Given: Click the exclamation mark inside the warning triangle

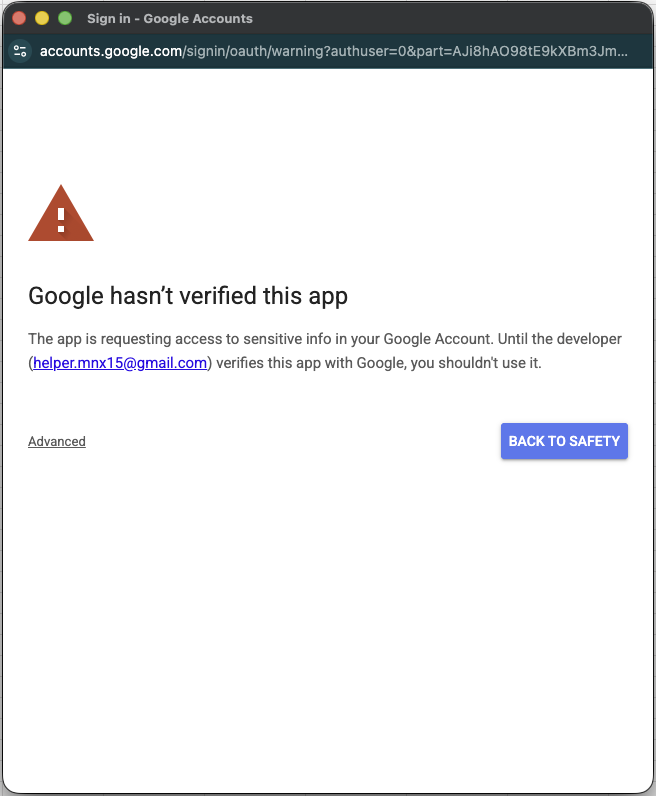Looking at the screenshot, I should point(61,218).
